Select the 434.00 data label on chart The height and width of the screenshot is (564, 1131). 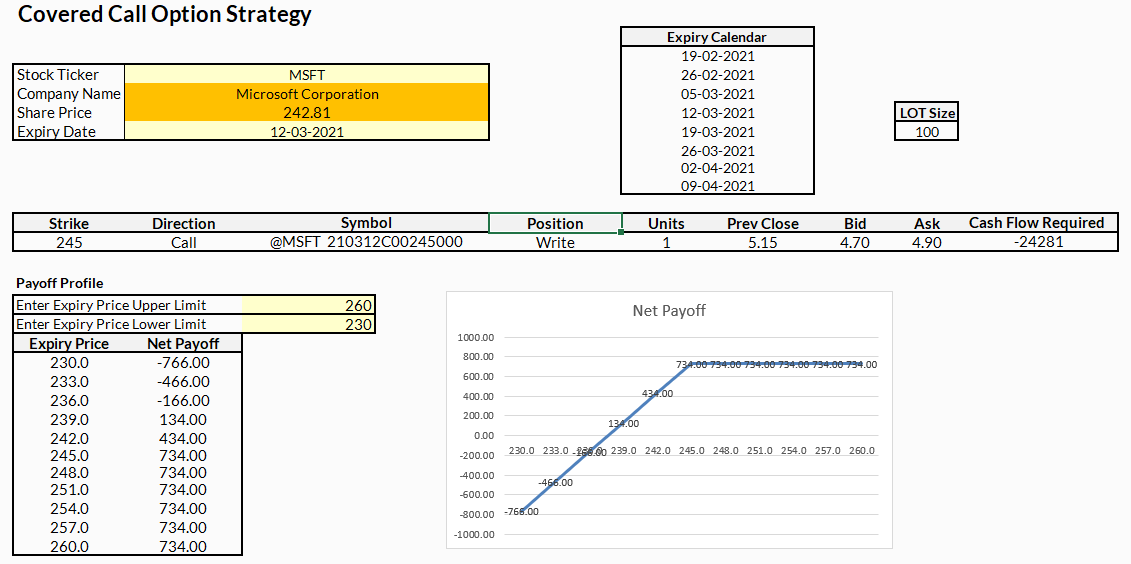(x=657, y=394)
